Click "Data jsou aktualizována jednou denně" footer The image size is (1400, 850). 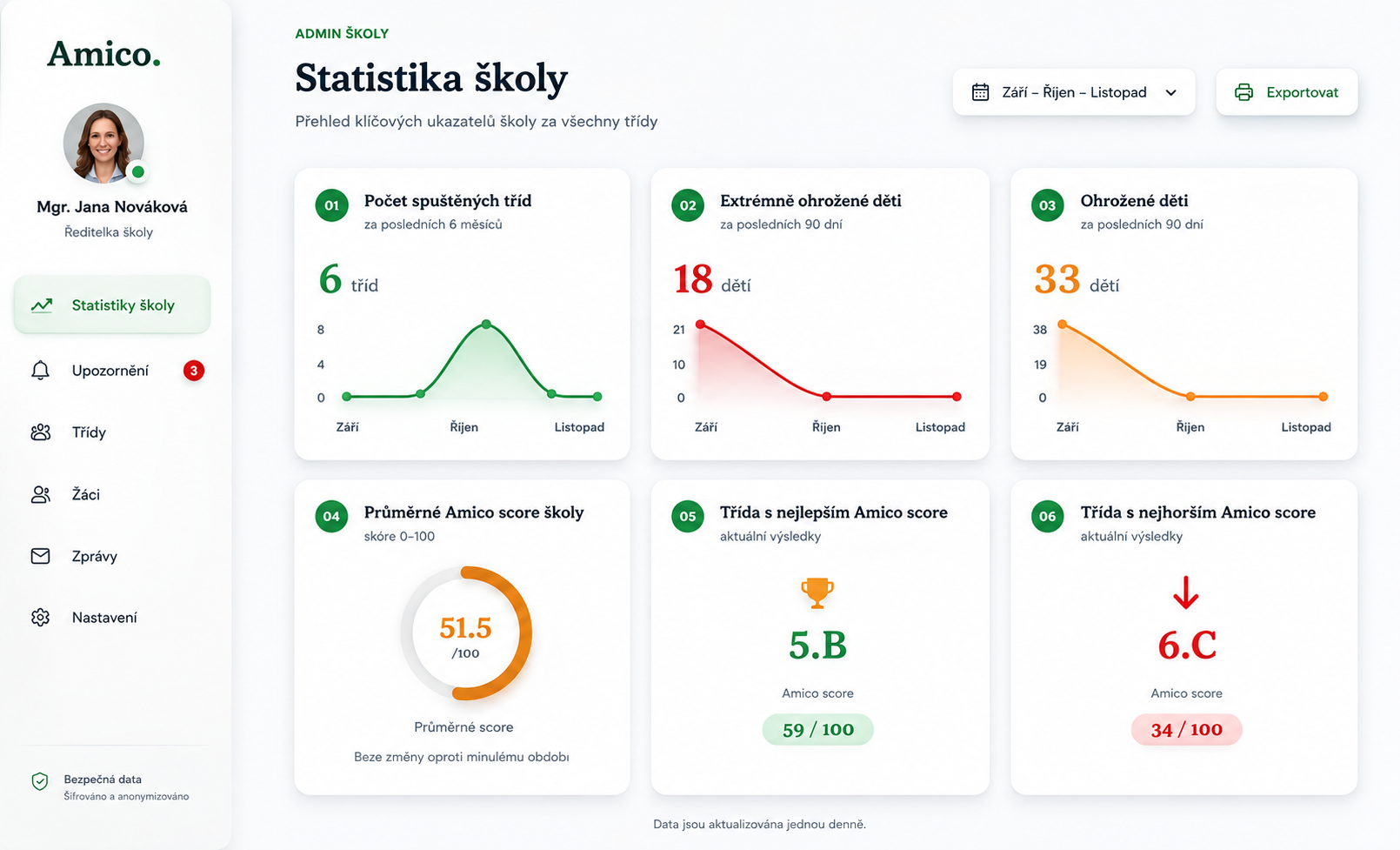coord(759,824)
